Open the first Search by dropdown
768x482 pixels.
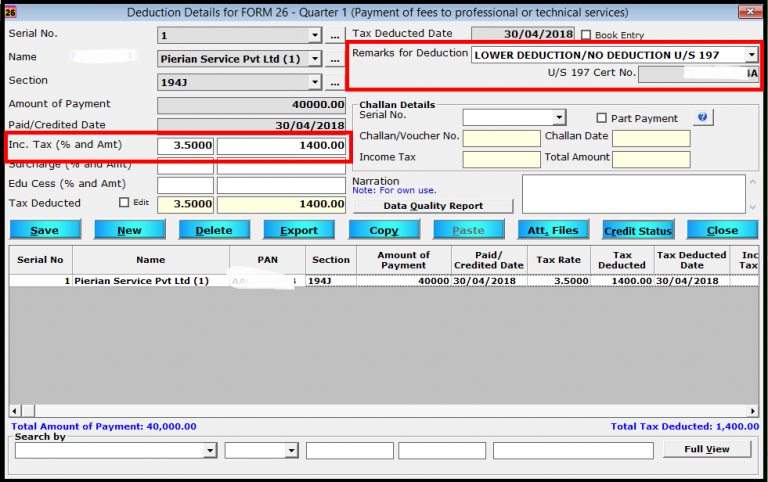point(210,450)
